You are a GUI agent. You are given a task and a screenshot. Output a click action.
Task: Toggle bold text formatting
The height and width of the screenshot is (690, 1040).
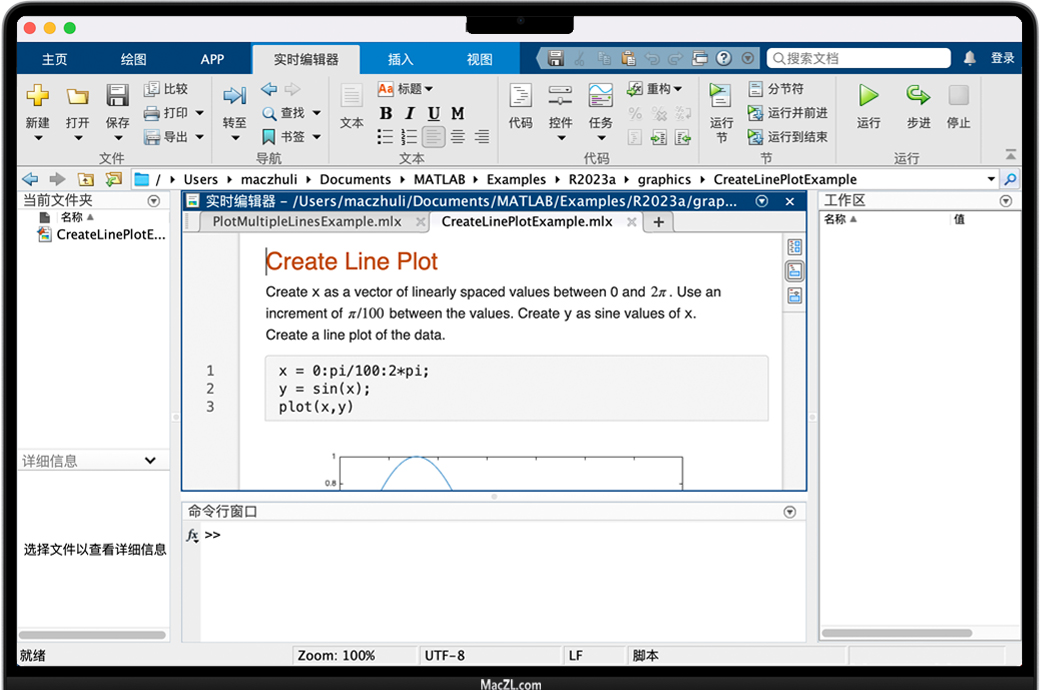386,113
